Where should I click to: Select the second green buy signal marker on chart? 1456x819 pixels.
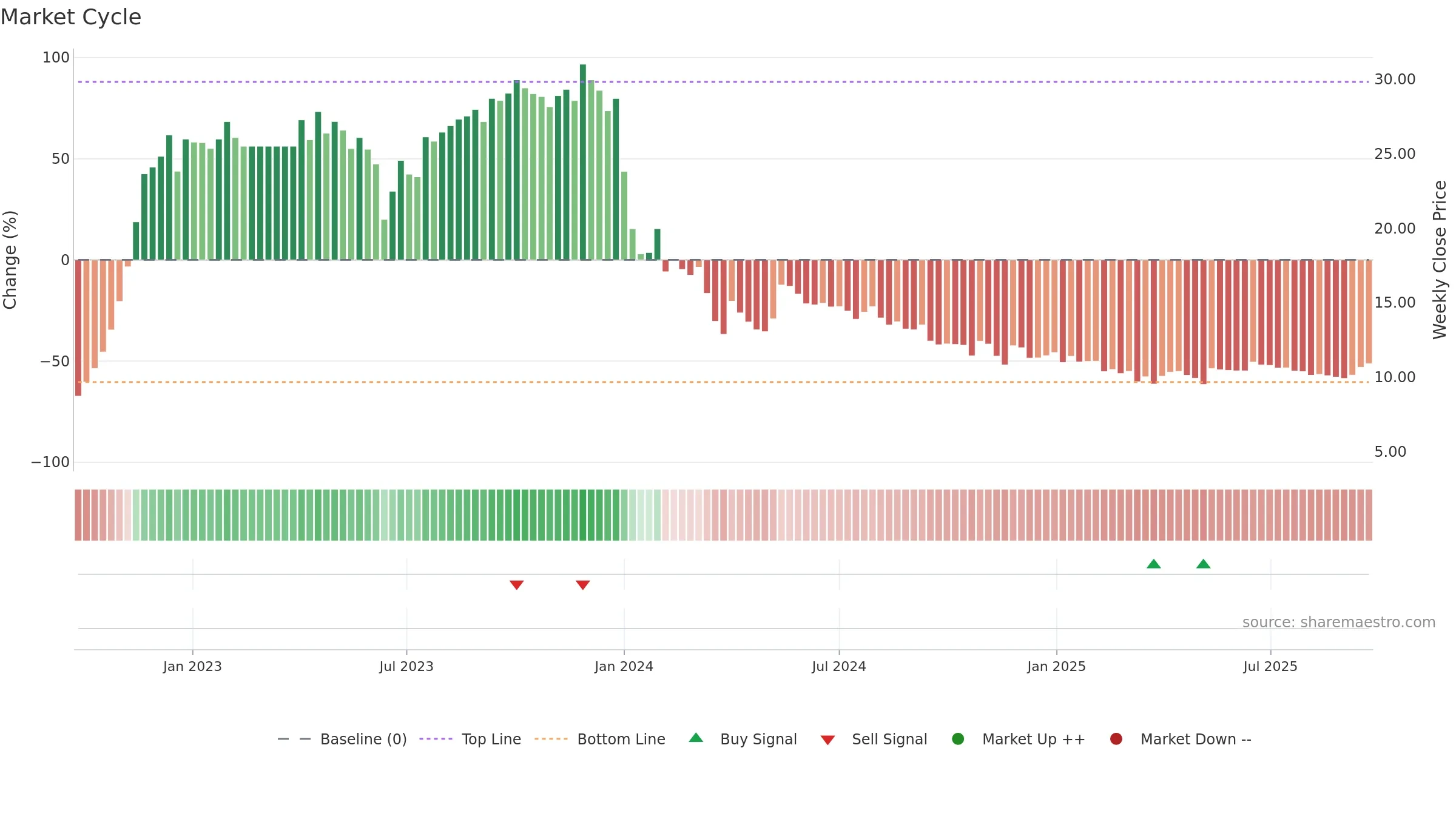click(1204, 564)
